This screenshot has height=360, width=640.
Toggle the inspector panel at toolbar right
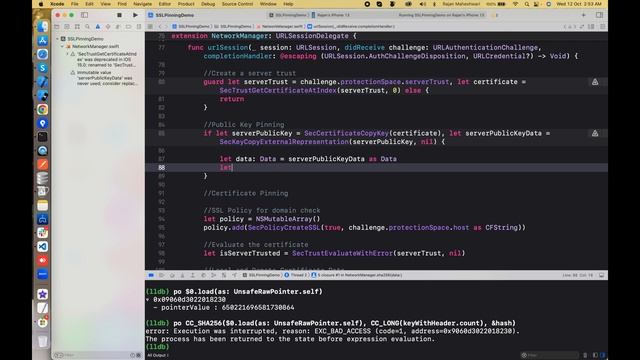[599, 15]
